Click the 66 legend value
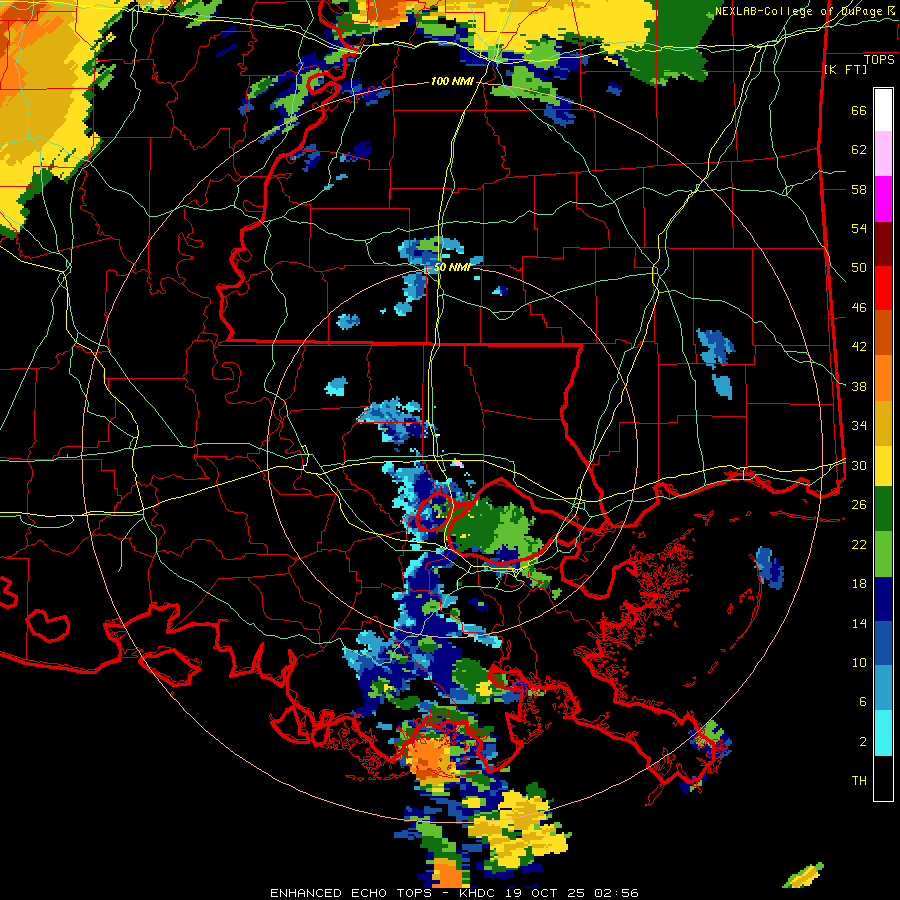Image resolution: width=900 pixels, height=900 pixels. click(859, 111)
